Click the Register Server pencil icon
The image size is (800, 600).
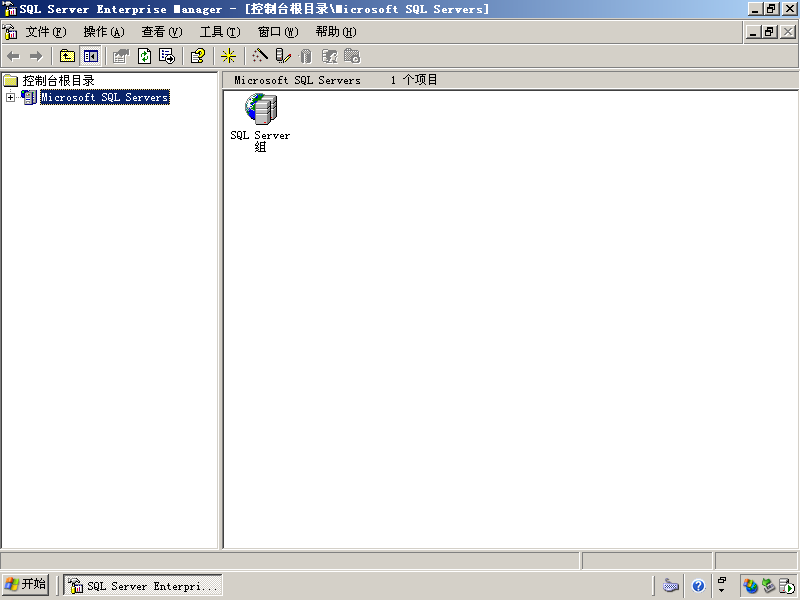283,56
